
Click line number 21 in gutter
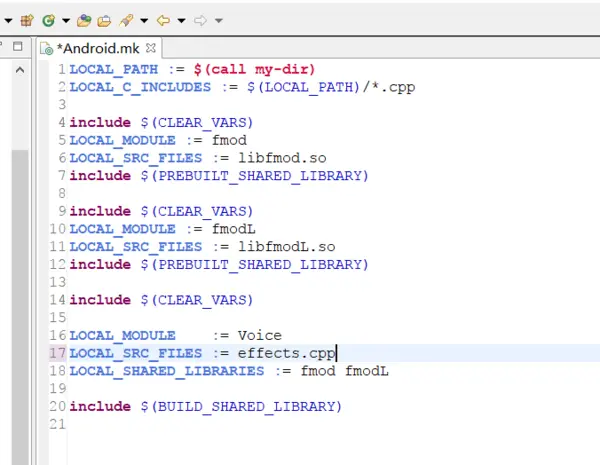pos(58,424)
